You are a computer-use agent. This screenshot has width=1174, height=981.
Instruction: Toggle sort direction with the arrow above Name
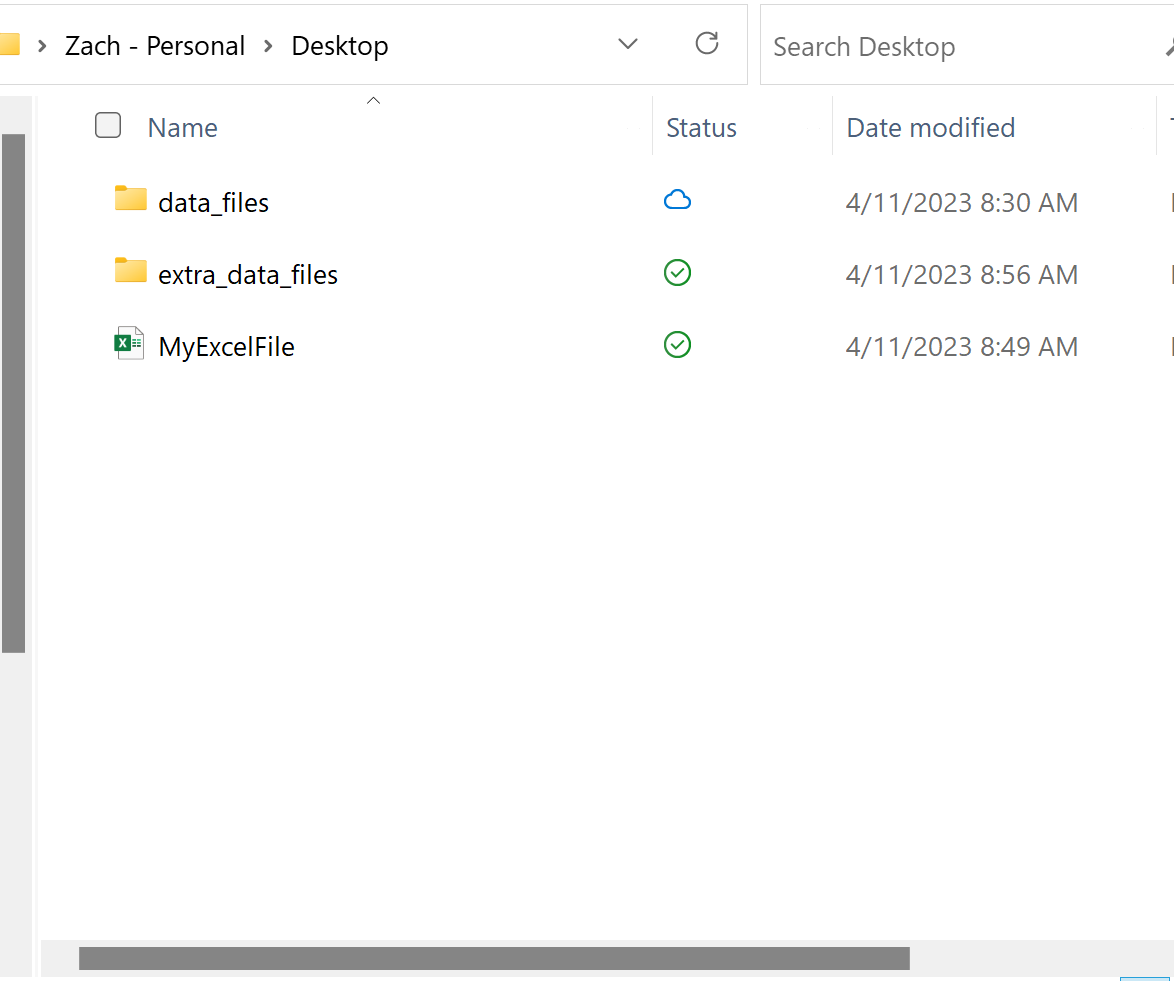[374, 100]
